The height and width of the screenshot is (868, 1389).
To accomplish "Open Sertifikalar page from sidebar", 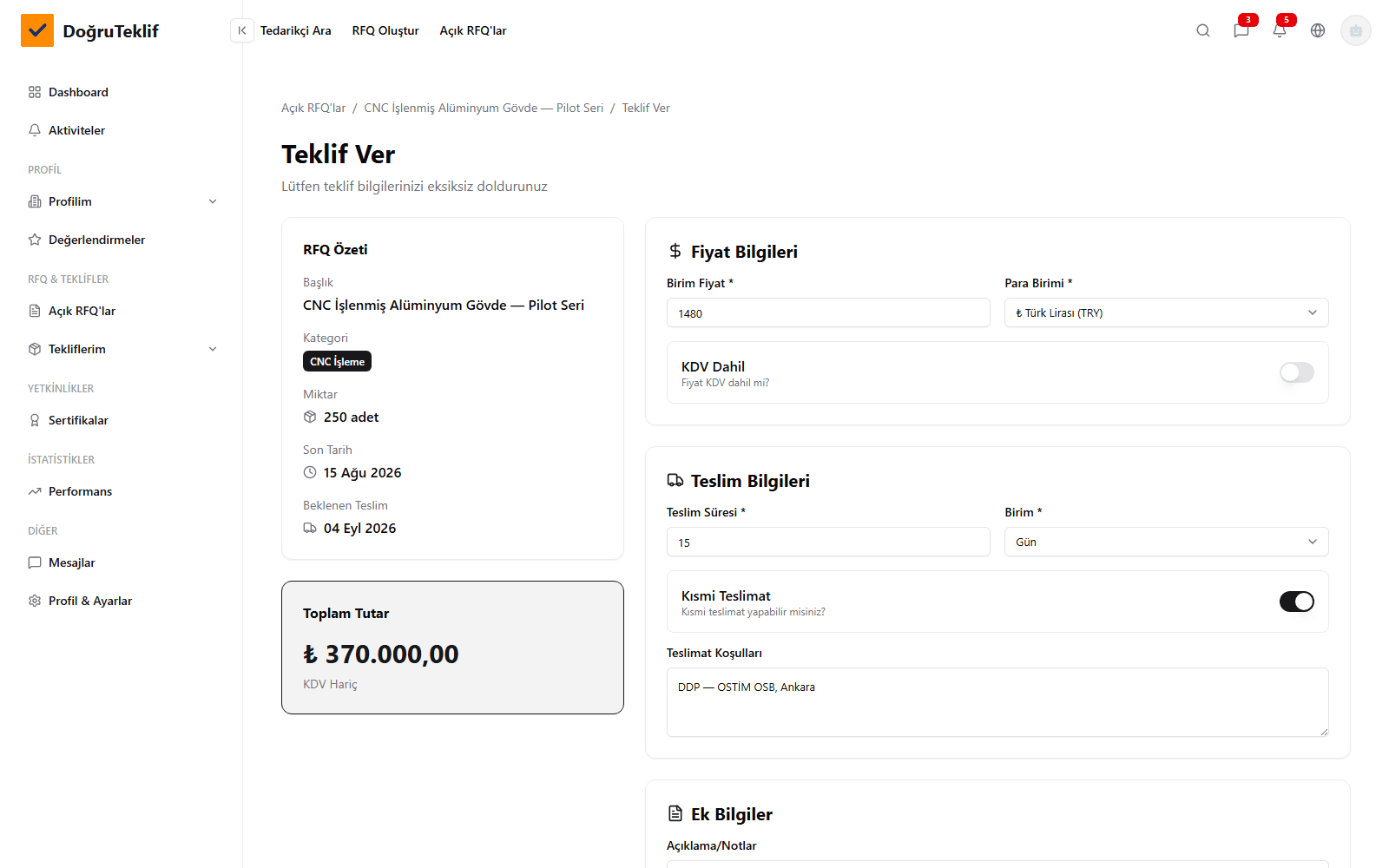I will [122, 420].
